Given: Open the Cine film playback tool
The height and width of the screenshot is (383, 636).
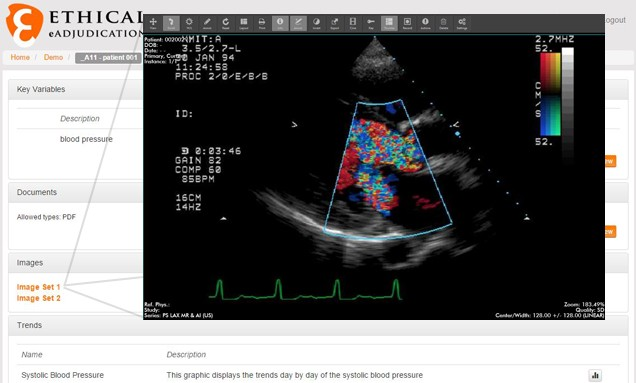Looking at the screenshot, I should click(353, 23).
